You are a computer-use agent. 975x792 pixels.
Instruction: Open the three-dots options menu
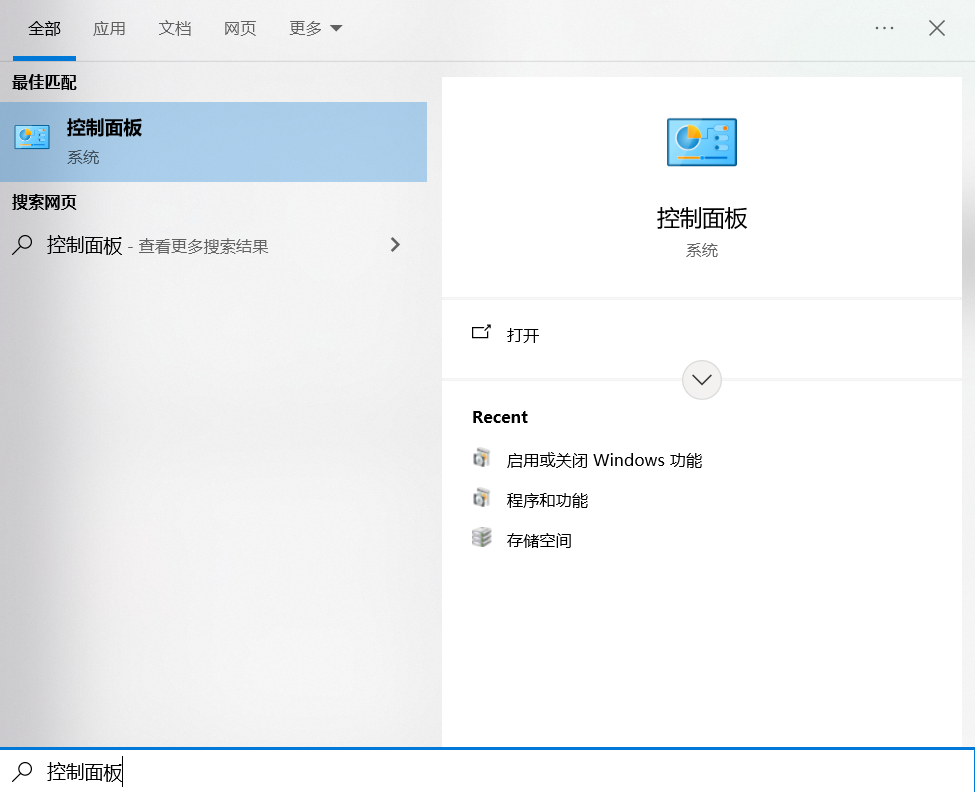[x=884, y=28]
